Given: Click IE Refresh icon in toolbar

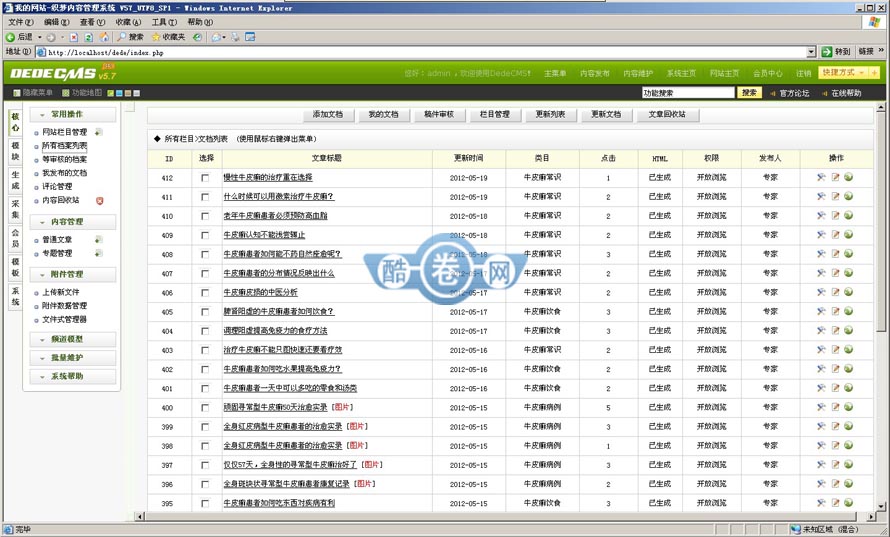Looking at the screenshot, I should 89,37.
